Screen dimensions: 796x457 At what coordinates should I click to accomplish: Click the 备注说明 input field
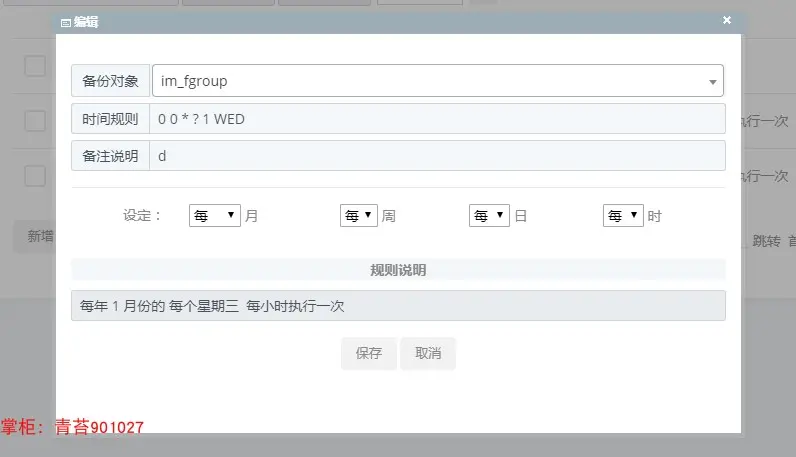[x=437, y=156]
